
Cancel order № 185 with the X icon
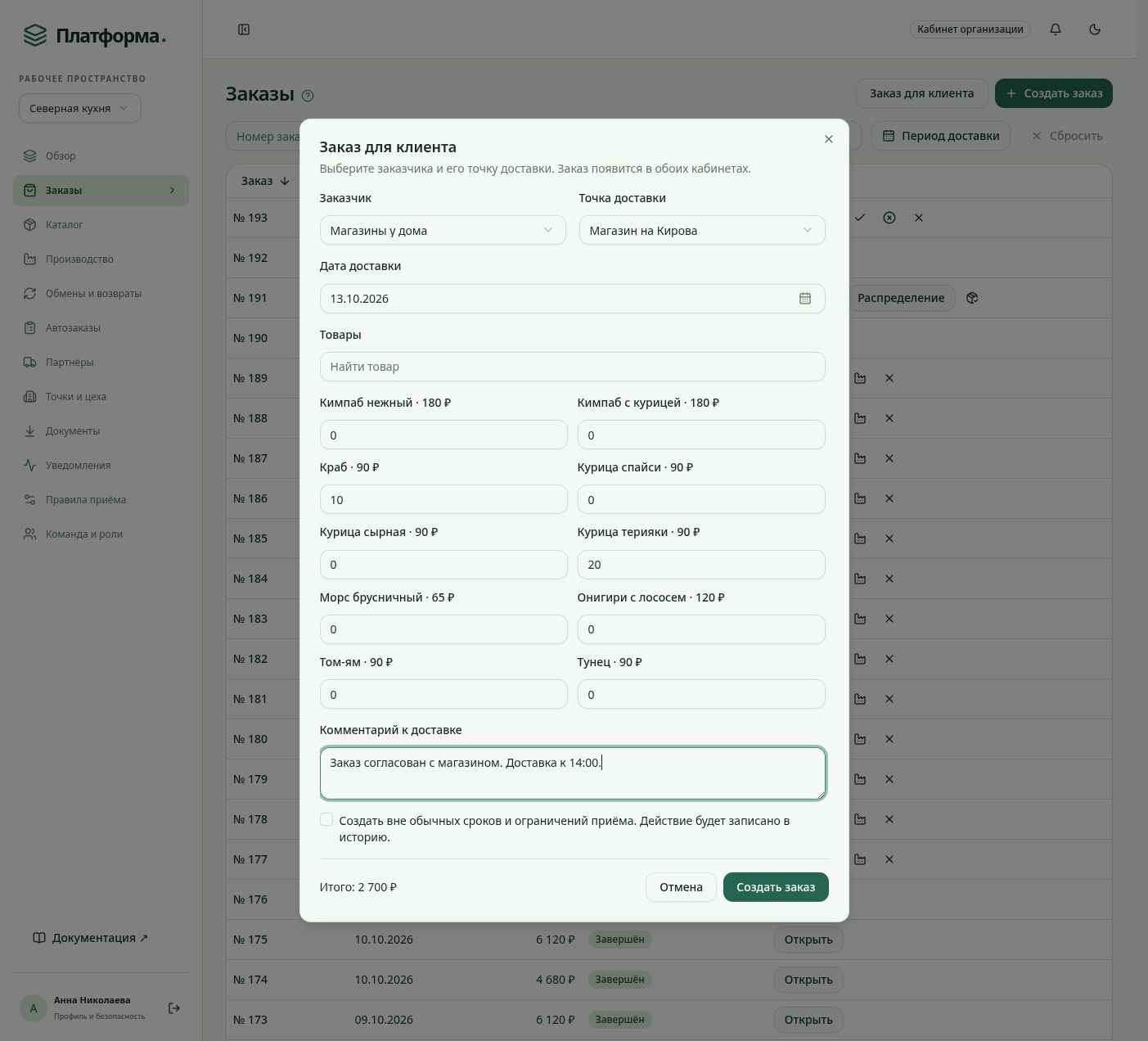[x=889, y=539]
